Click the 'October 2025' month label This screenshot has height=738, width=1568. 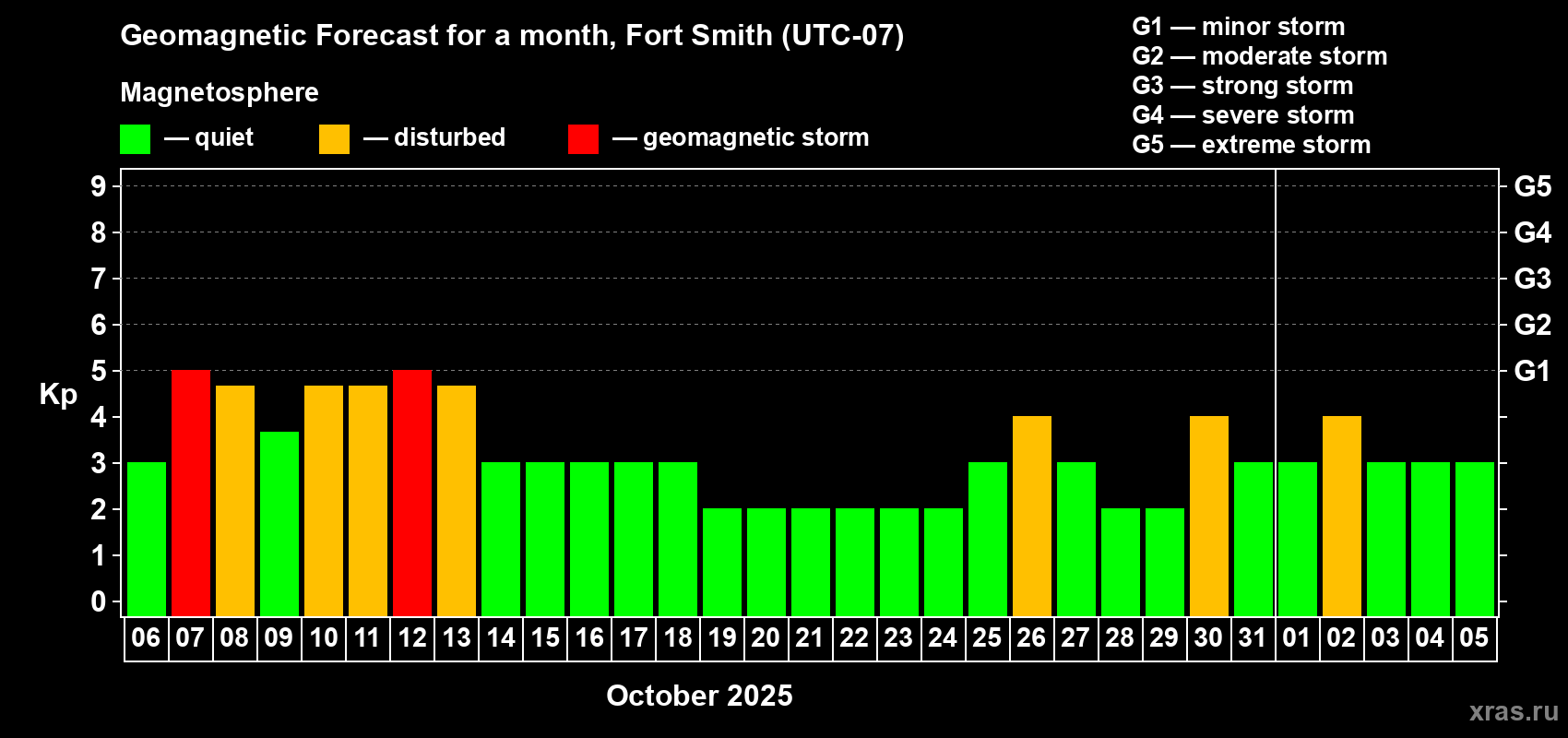tap(699, 696)
